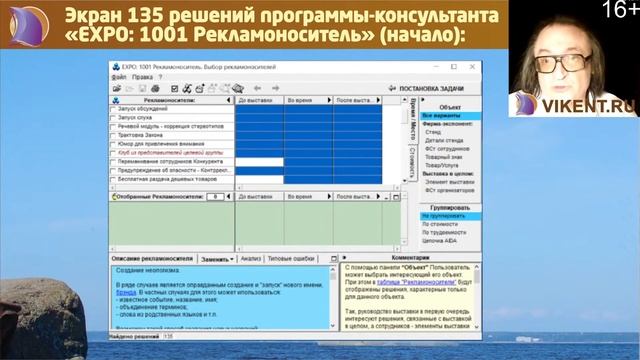The image size is (640, 360).
Task: Tick the red Клуб из представителей checkbox
Action: [x=113, y=153]
